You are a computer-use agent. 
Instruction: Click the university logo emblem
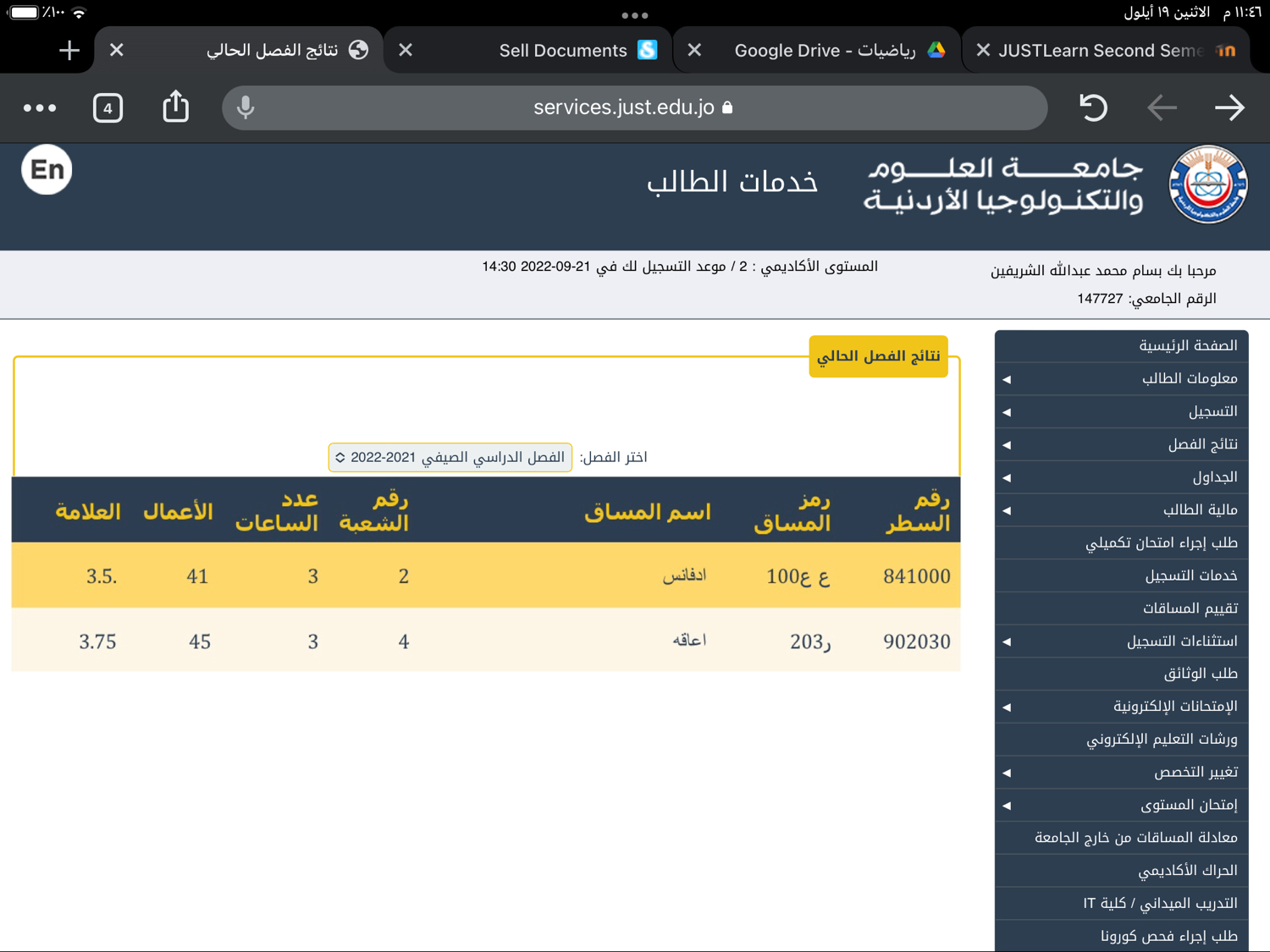tap(1207, 184)
